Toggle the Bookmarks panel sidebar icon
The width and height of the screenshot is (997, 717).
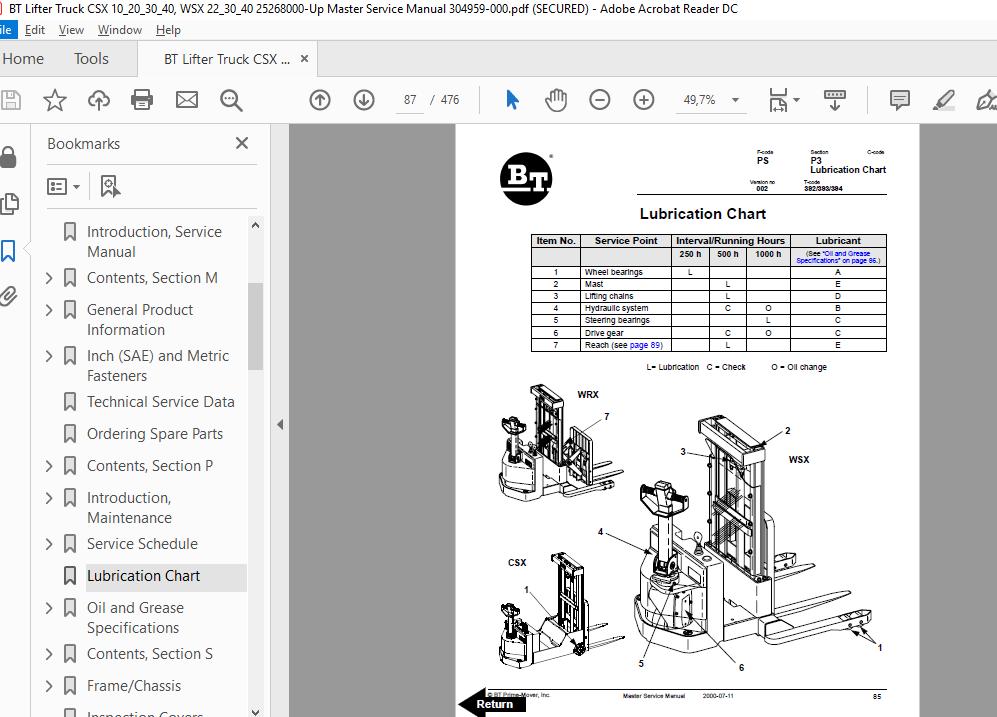(x=8, y=250)
